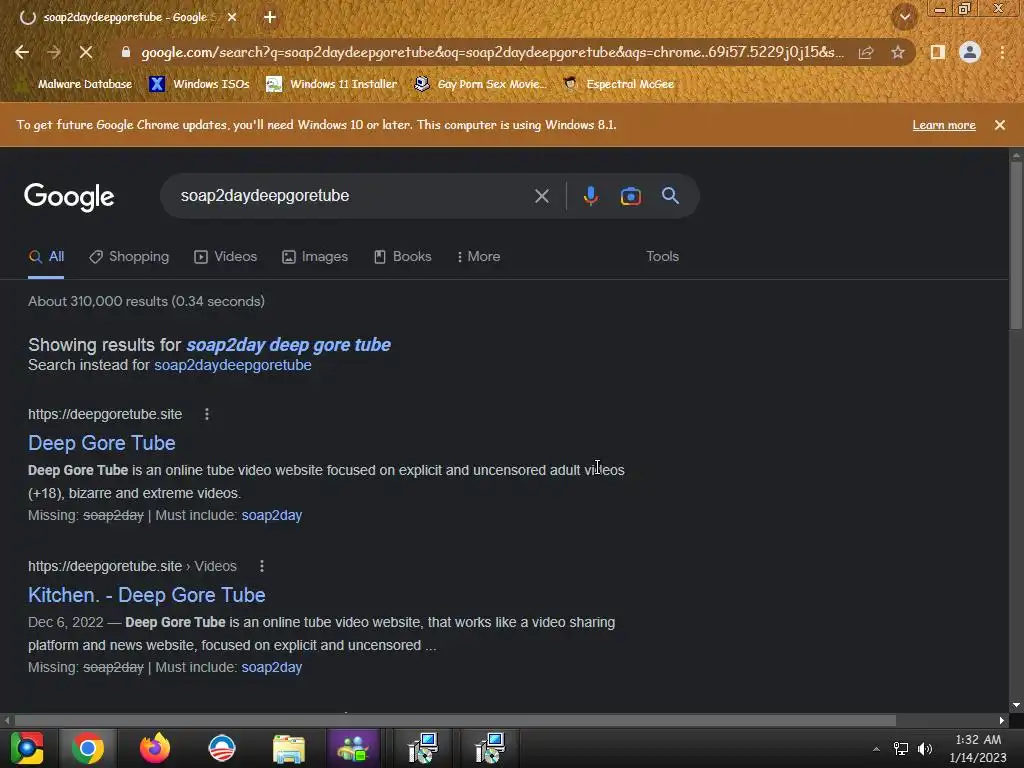Open Chrome from the taskbar
The image size is (1024, 768).
[x=88, y=748]
